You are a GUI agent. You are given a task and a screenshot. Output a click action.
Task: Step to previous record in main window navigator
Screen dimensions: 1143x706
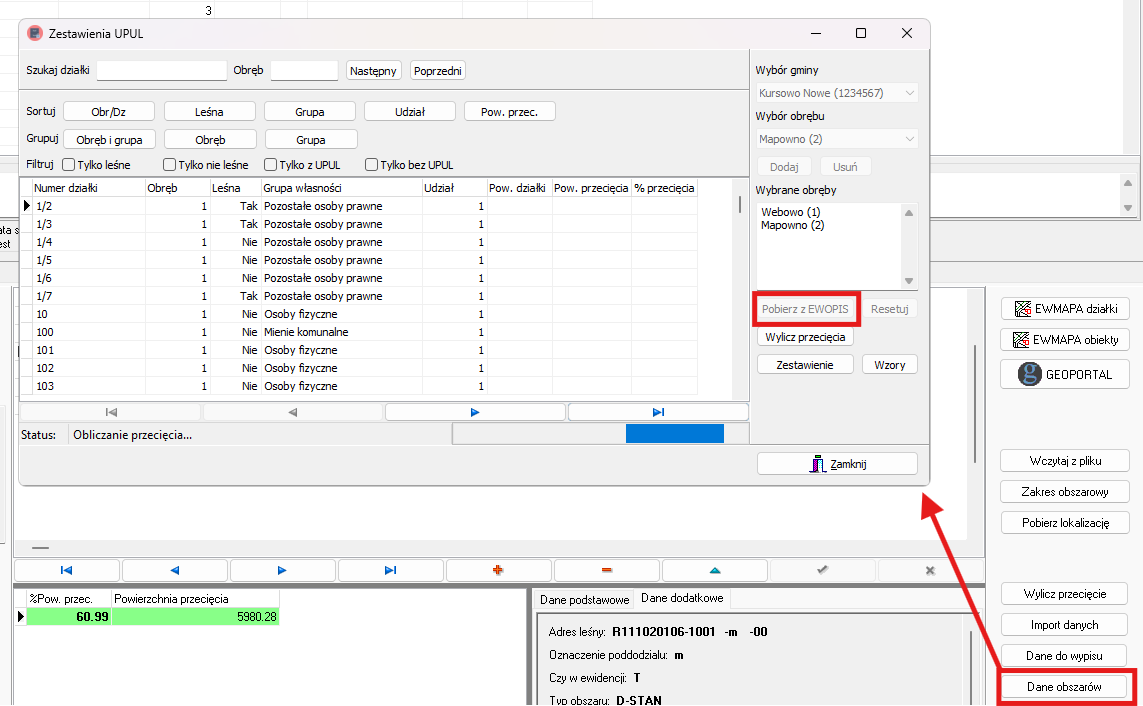coord(174,570)
